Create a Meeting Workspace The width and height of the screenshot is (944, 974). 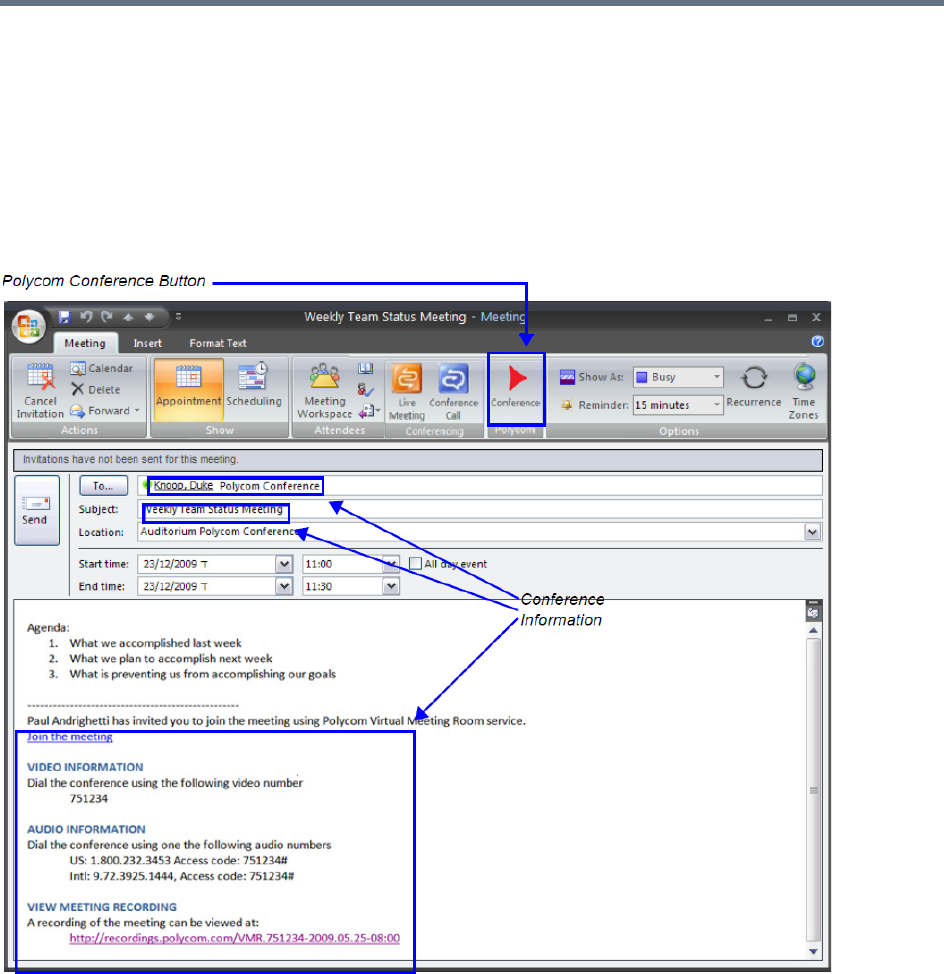324,391
